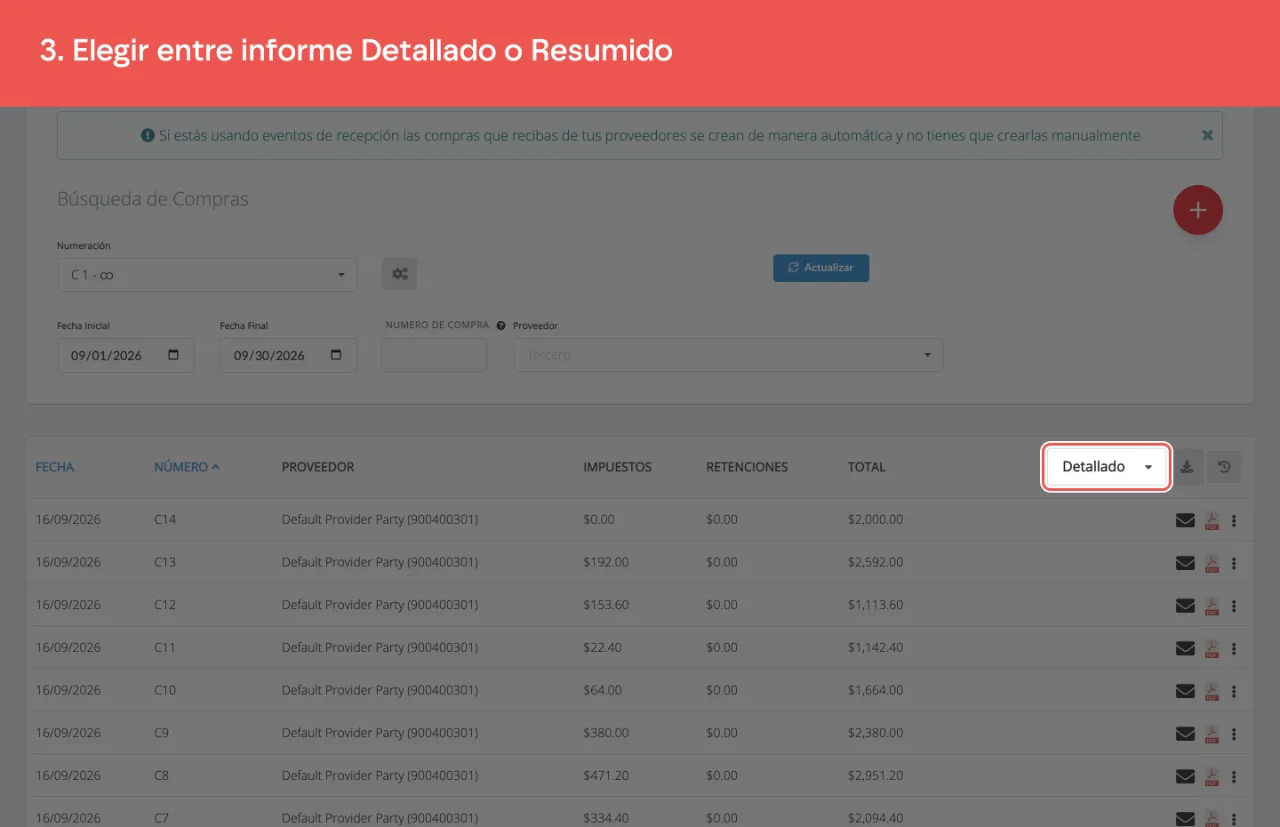Open the PDF for purchase C10
1280x827 pixels.
(x=1211, y=691)
